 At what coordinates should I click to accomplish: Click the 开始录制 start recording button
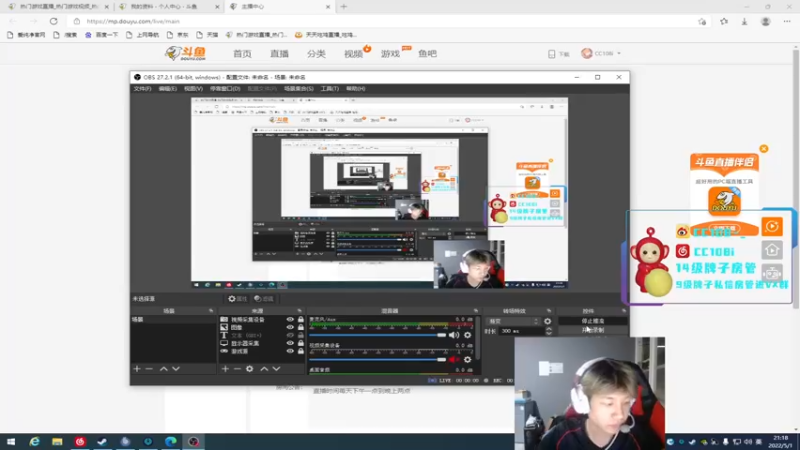[592, 330]
